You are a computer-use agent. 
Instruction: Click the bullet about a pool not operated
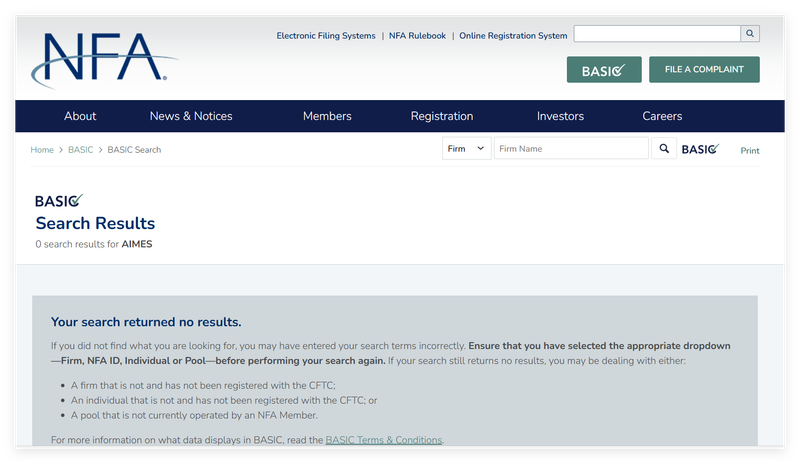194,415
